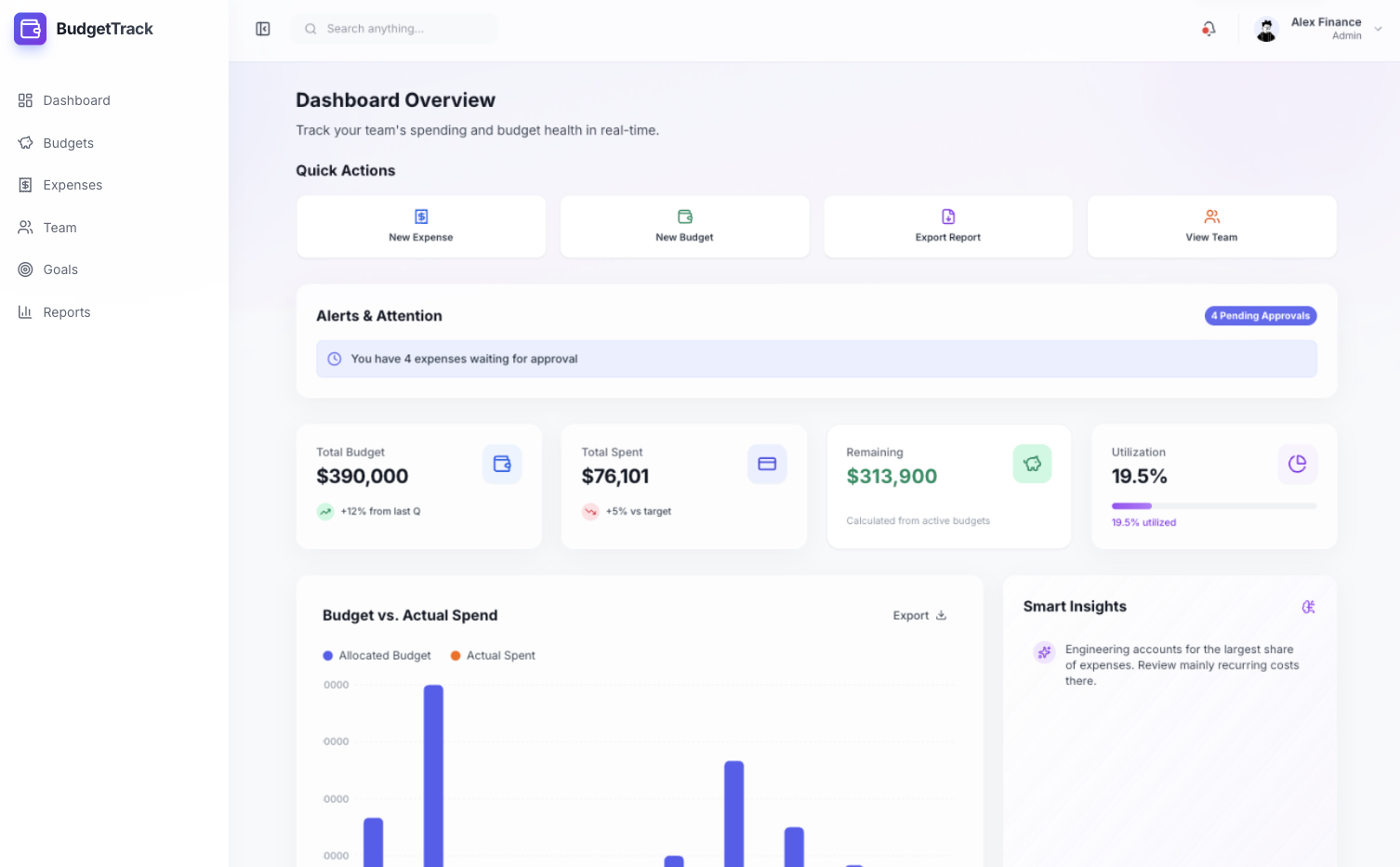1400x867 pixels.
Task: Toggle the Actual Spent legend item
Action: [x=493, y=655]
